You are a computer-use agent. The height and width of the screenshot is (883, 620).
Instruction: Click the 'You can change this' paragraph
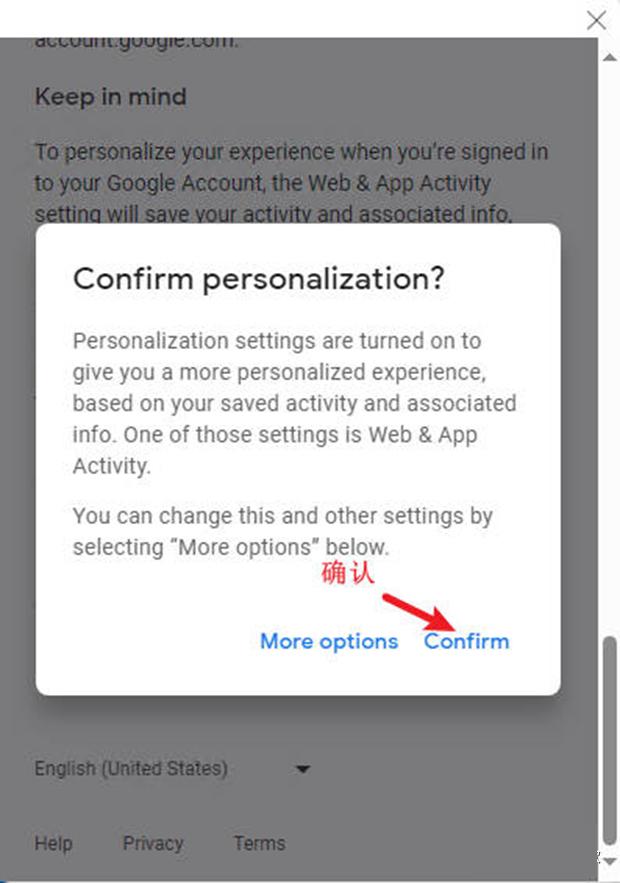coord(283,531)
